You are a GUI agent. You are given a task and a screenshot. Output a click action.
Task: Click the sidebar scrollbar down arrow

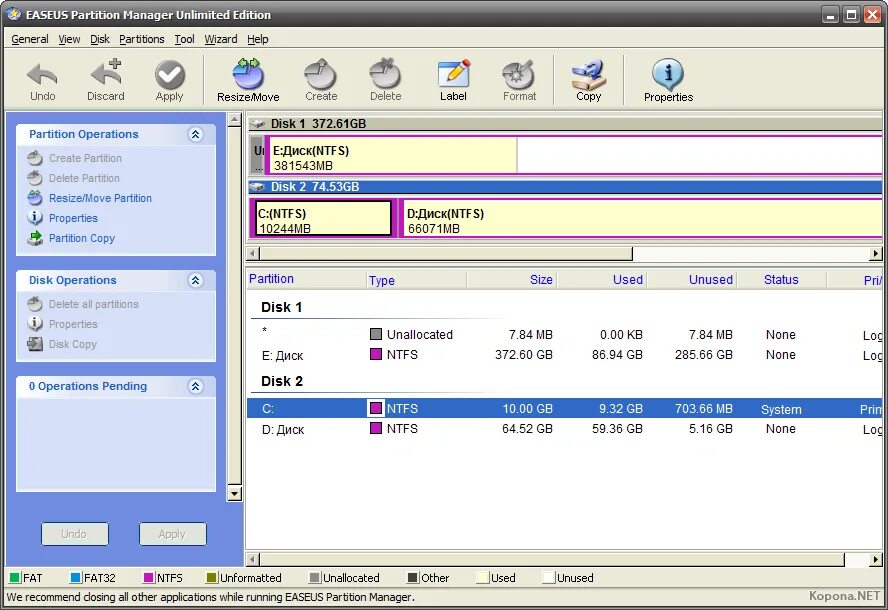(234, 493)
